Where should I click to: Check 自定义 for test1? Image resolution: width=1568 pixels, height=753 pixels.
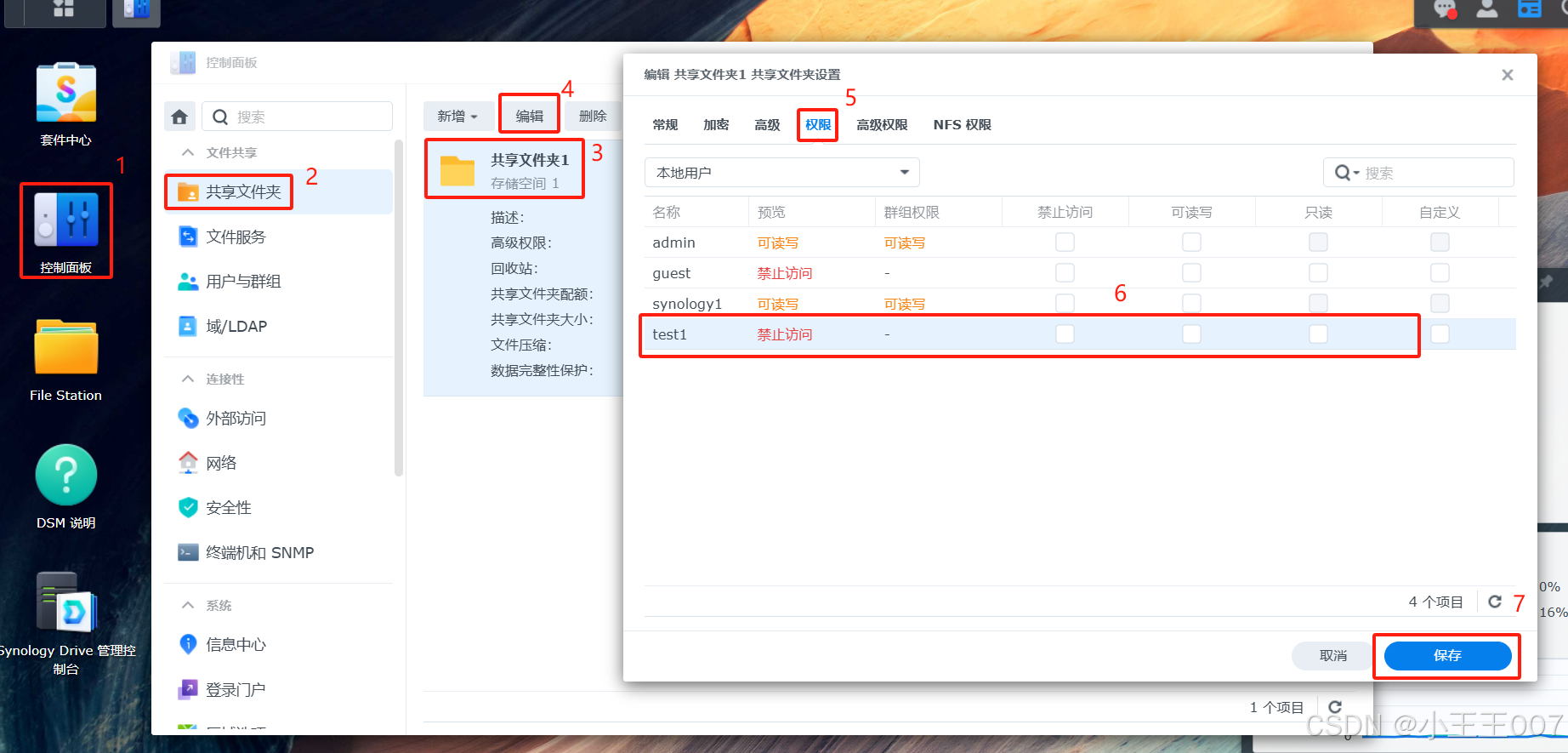tap(1440, 334)
